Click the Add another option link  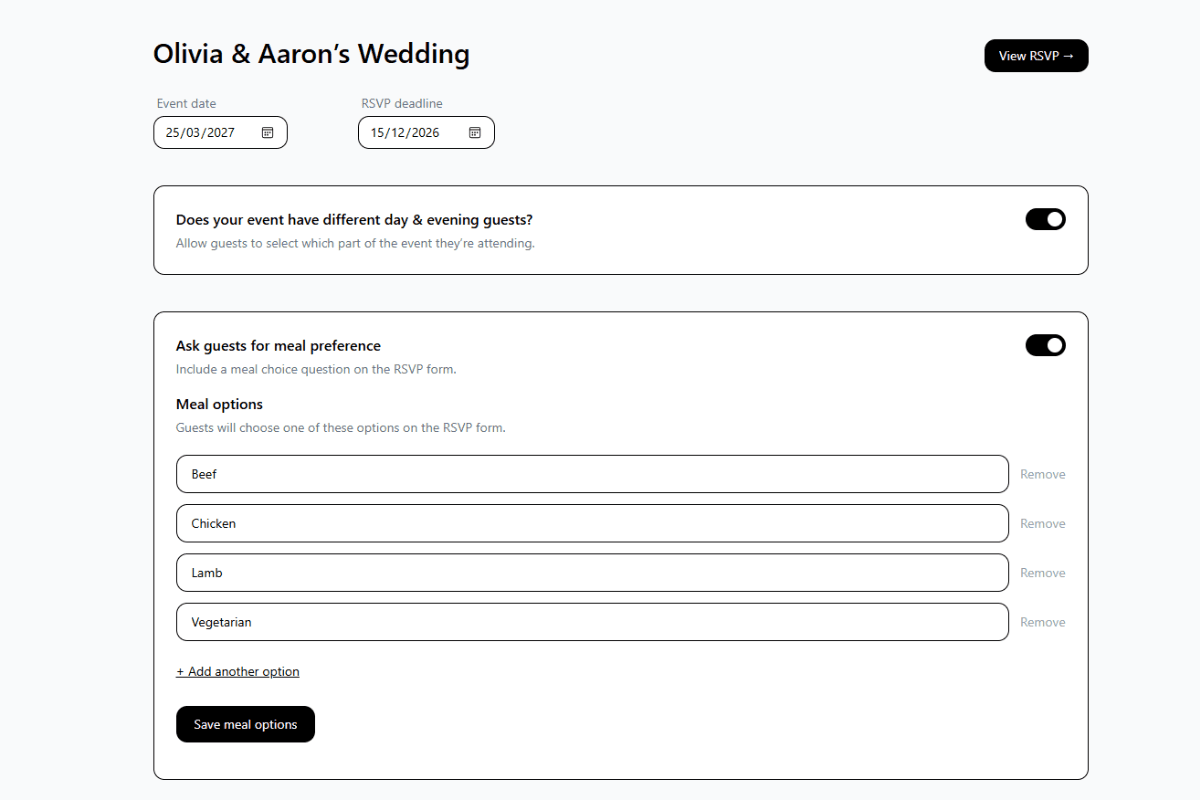[x=238, y=672]
